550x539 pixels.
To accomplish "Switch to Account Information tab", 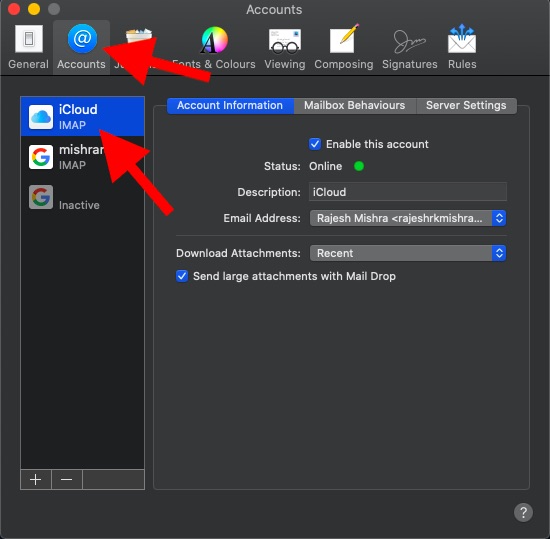I will (x=230, y=106).
